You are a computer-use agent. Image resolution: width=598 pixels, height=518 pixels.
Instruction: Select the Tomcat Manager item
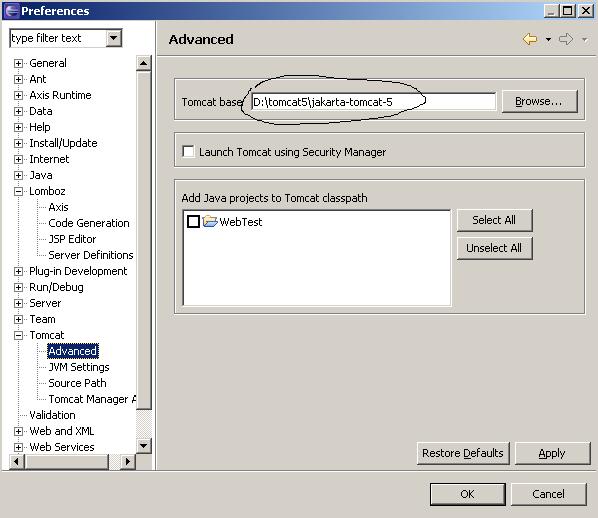coord(92,399)
